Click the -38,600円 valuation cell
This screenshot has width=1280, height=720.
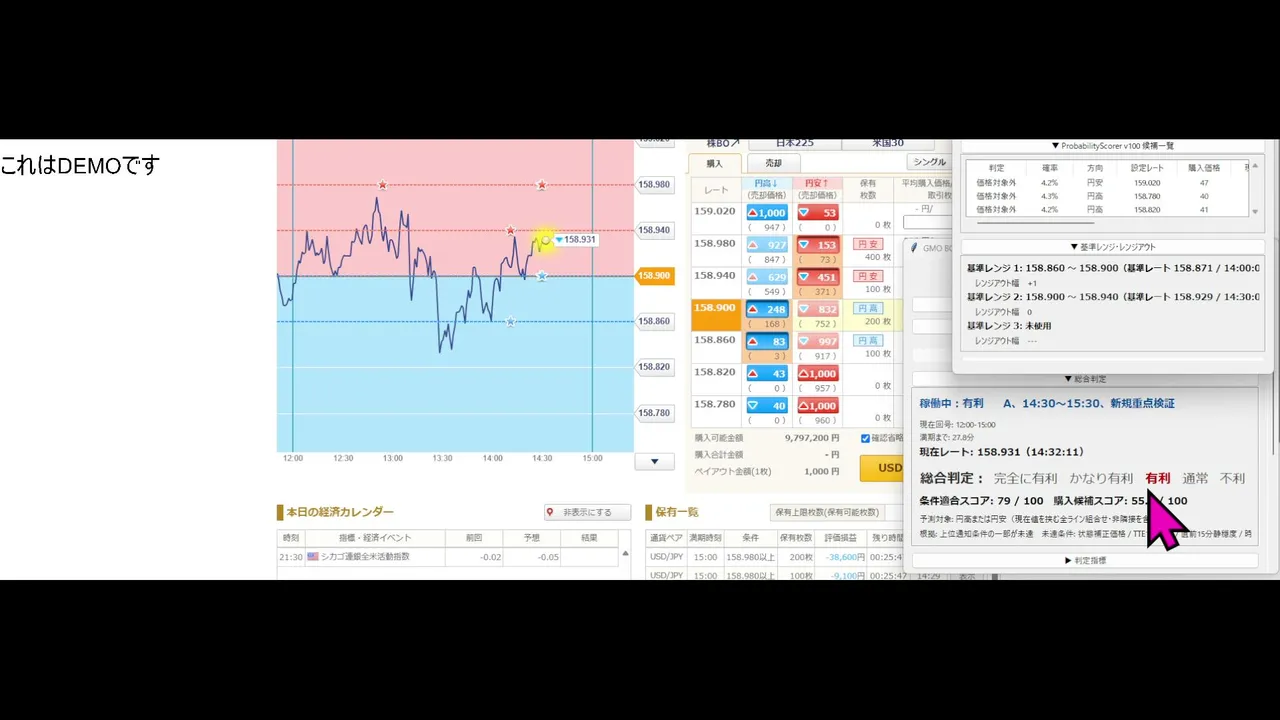(x=846, y=557)
